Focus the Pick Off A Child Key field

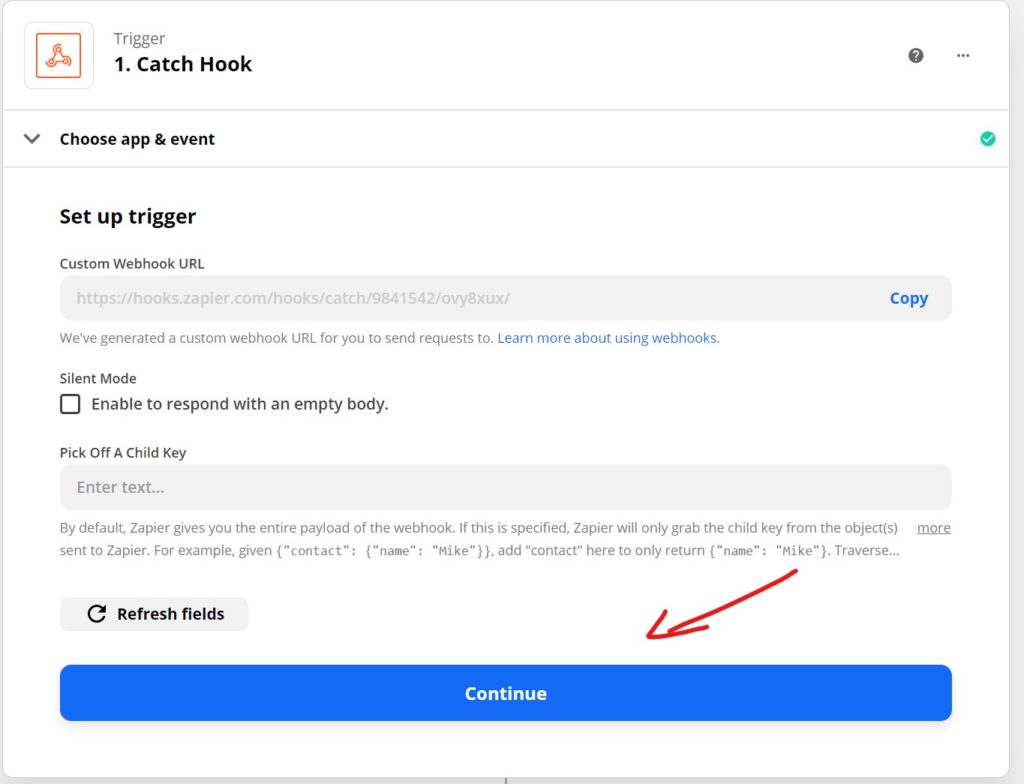(x=505, y=487)
